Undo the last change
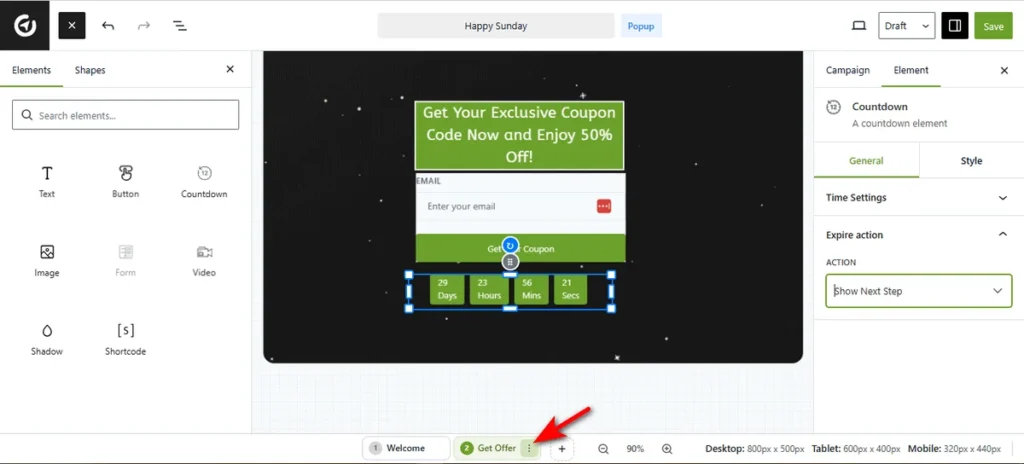 108,25
